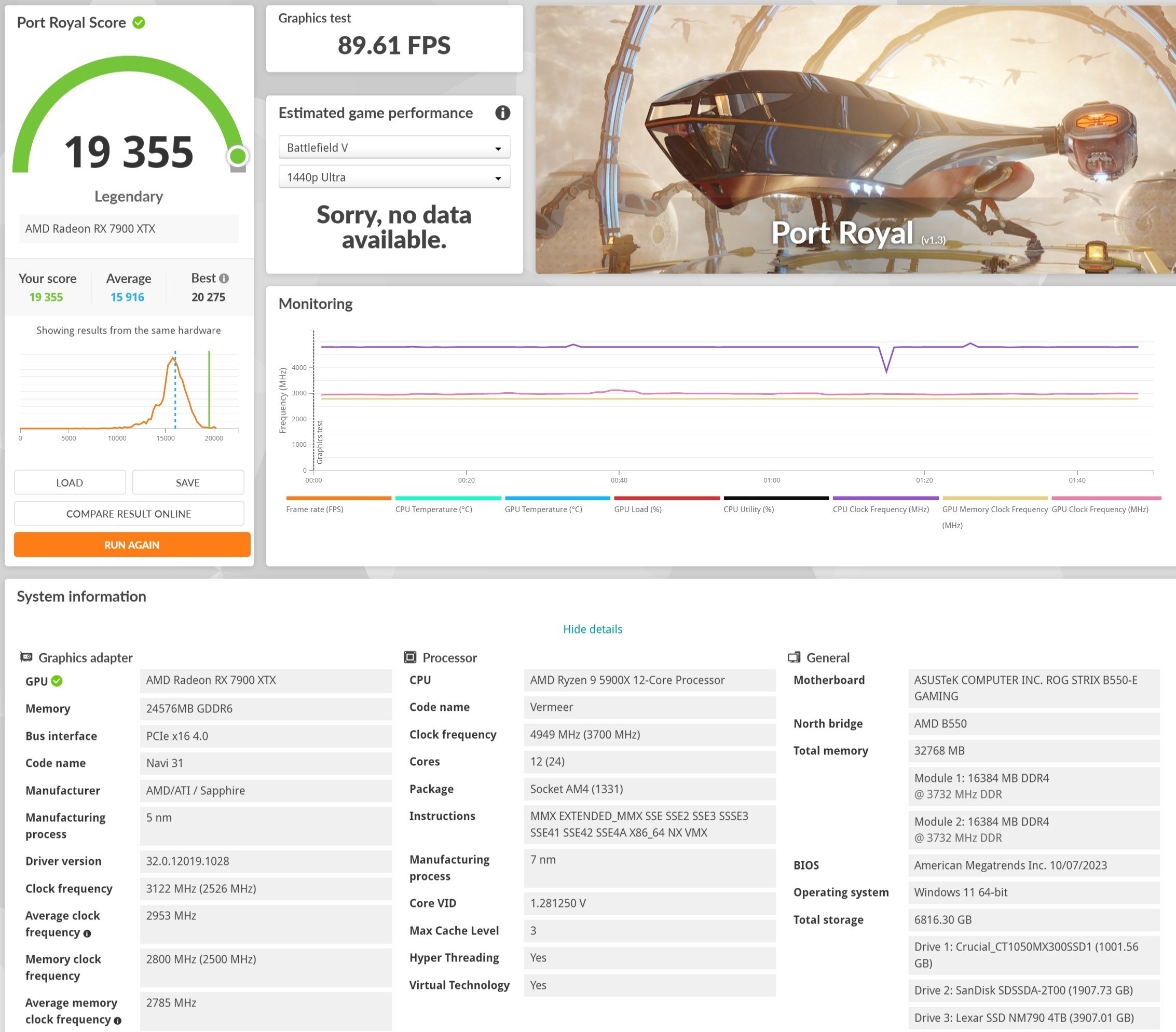Click the green your-score line in score chart
Viewport: 1176px width, 1032px height.
coord(209,390)
